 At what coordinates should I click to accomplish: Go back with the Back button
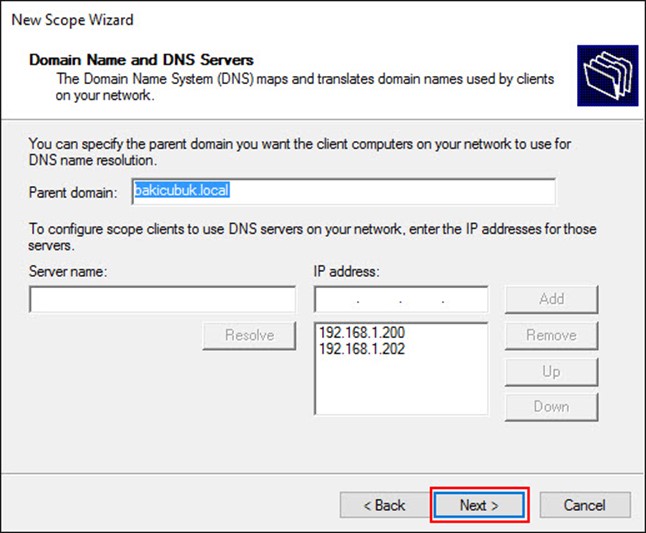385,505
